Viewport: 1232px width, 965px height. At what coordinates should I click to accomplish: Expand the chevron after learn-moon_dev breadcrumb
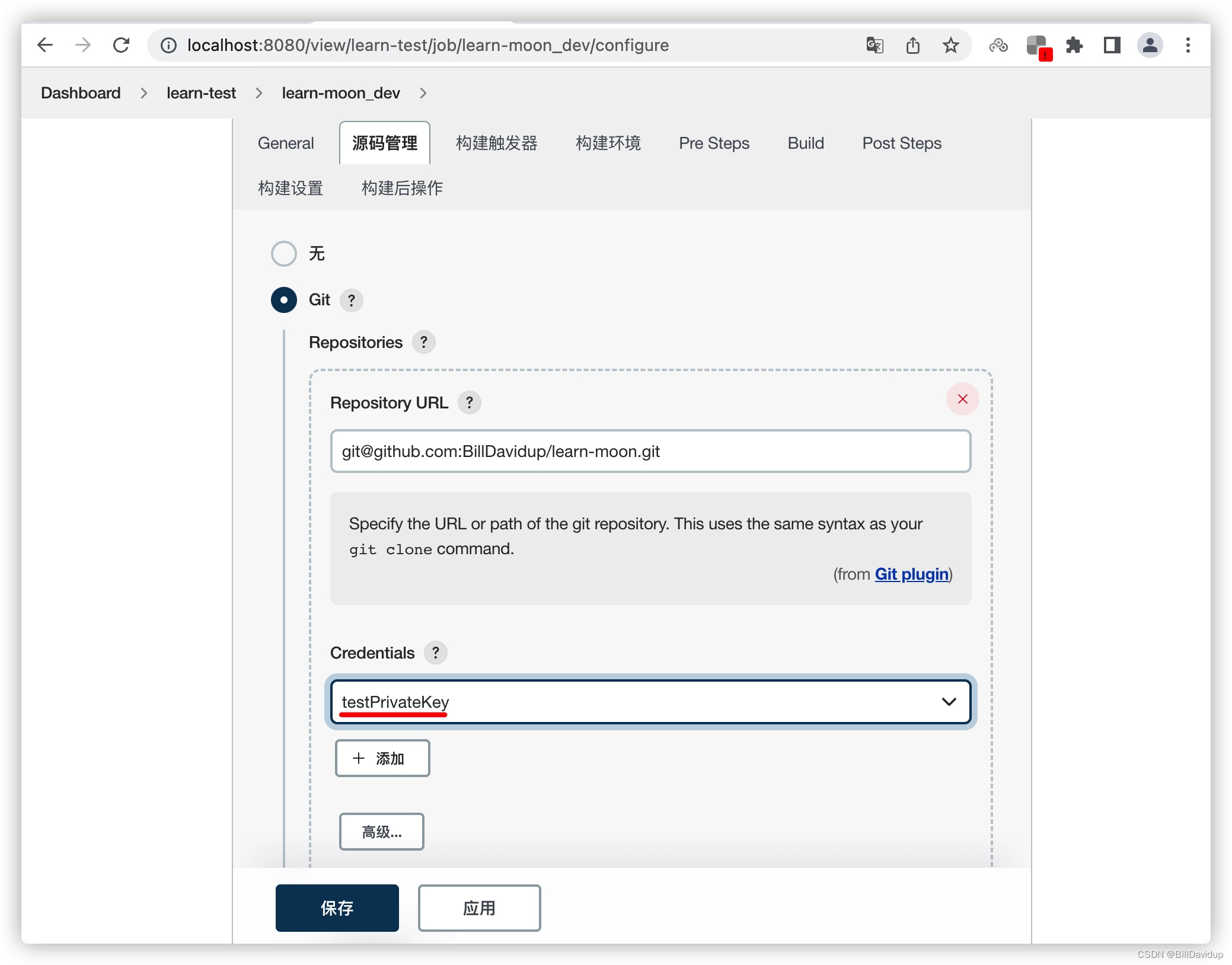423,93
